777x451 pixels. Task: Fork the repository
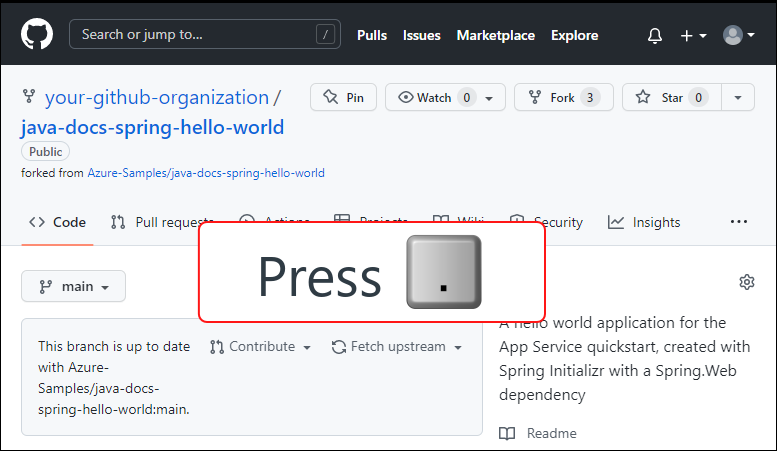pos(563,97)
